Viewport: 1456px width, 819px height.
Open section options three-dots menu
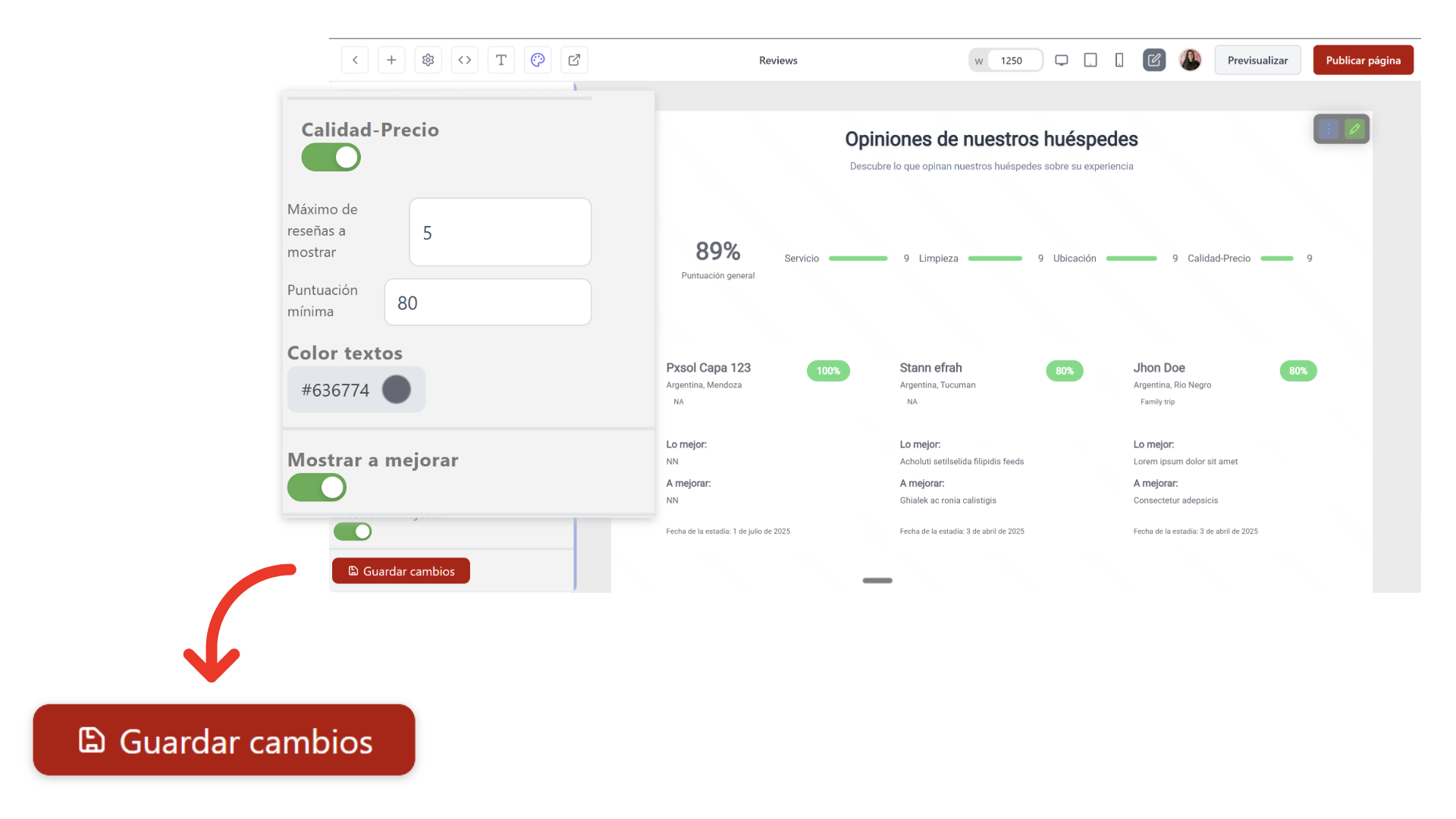(1328, 129)
